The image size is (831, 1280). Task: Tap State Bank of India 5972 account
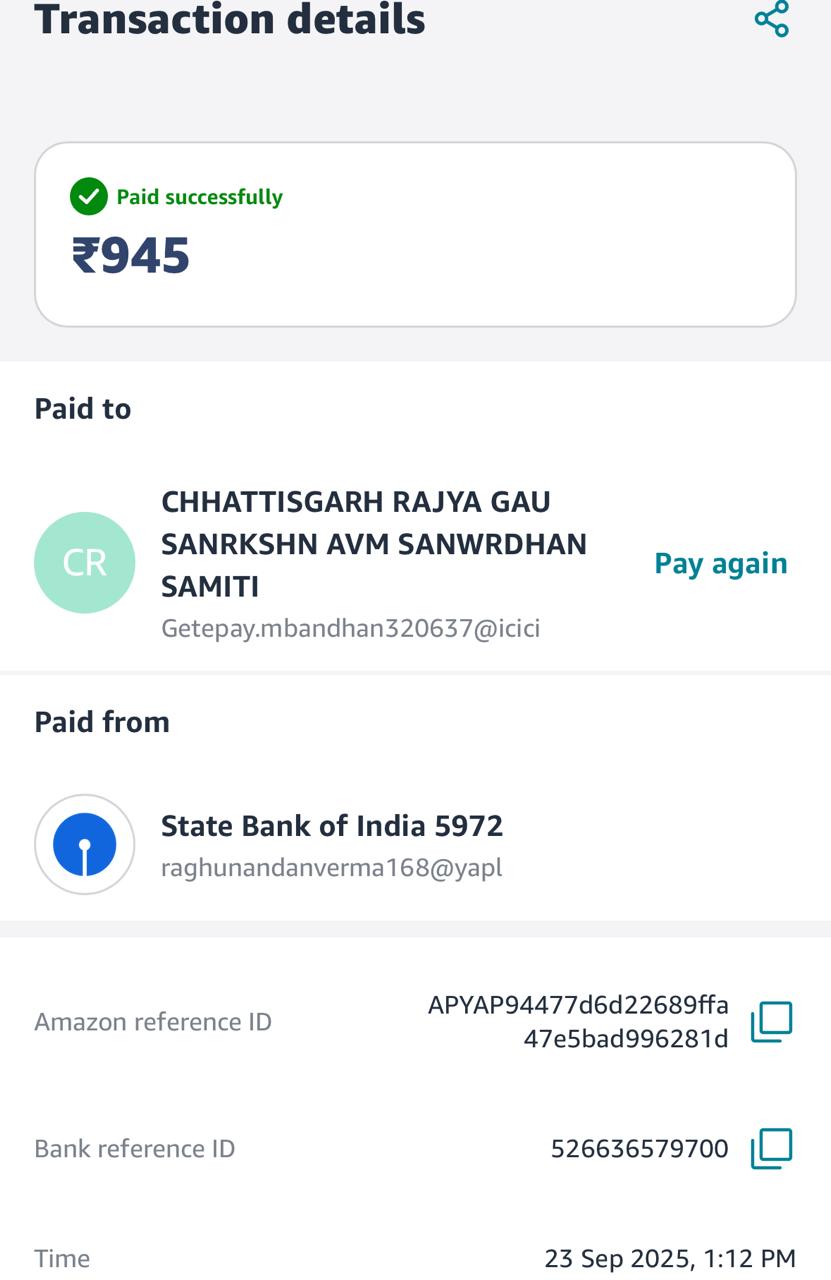332,826
